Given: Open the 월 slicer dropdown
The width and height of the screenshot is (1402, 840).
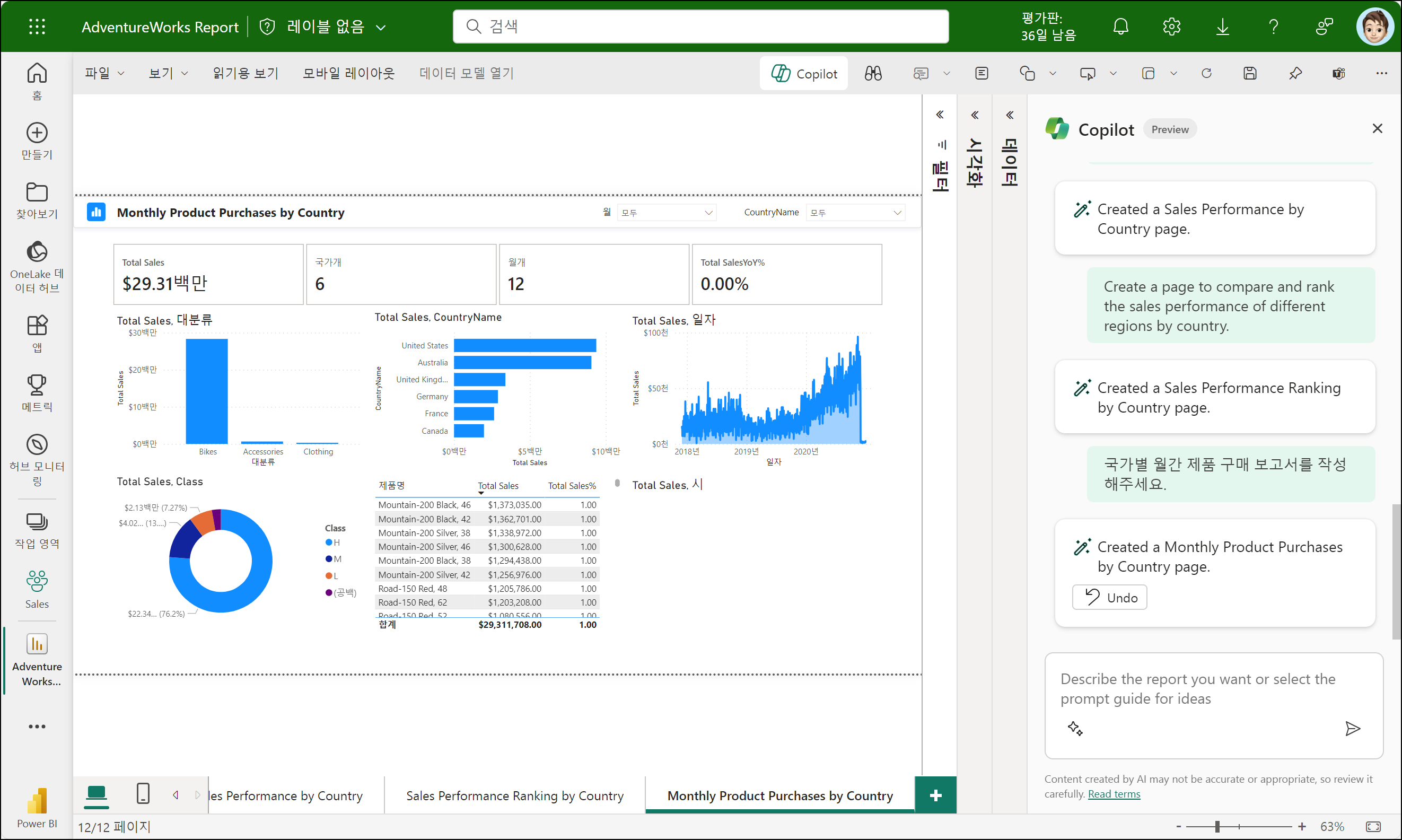Looking at the screenshot, I should pos(666,213).
